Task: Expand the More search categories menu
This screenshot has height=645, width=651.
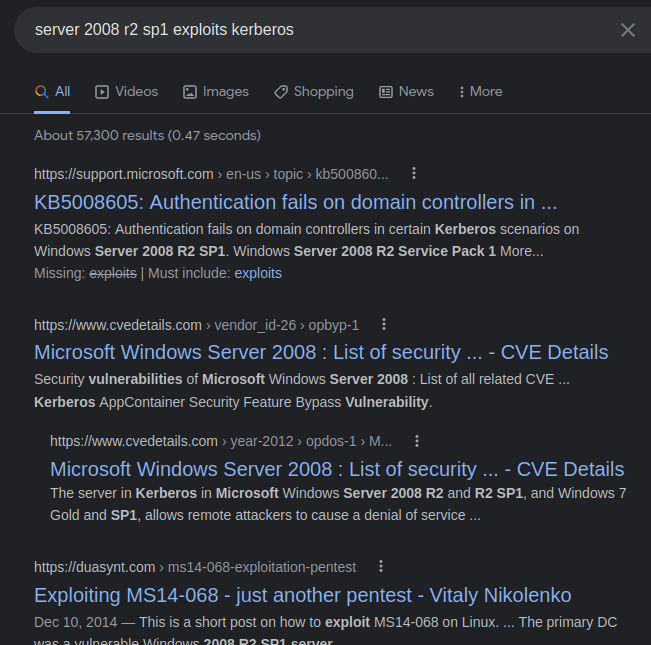Action: [480, 92]
